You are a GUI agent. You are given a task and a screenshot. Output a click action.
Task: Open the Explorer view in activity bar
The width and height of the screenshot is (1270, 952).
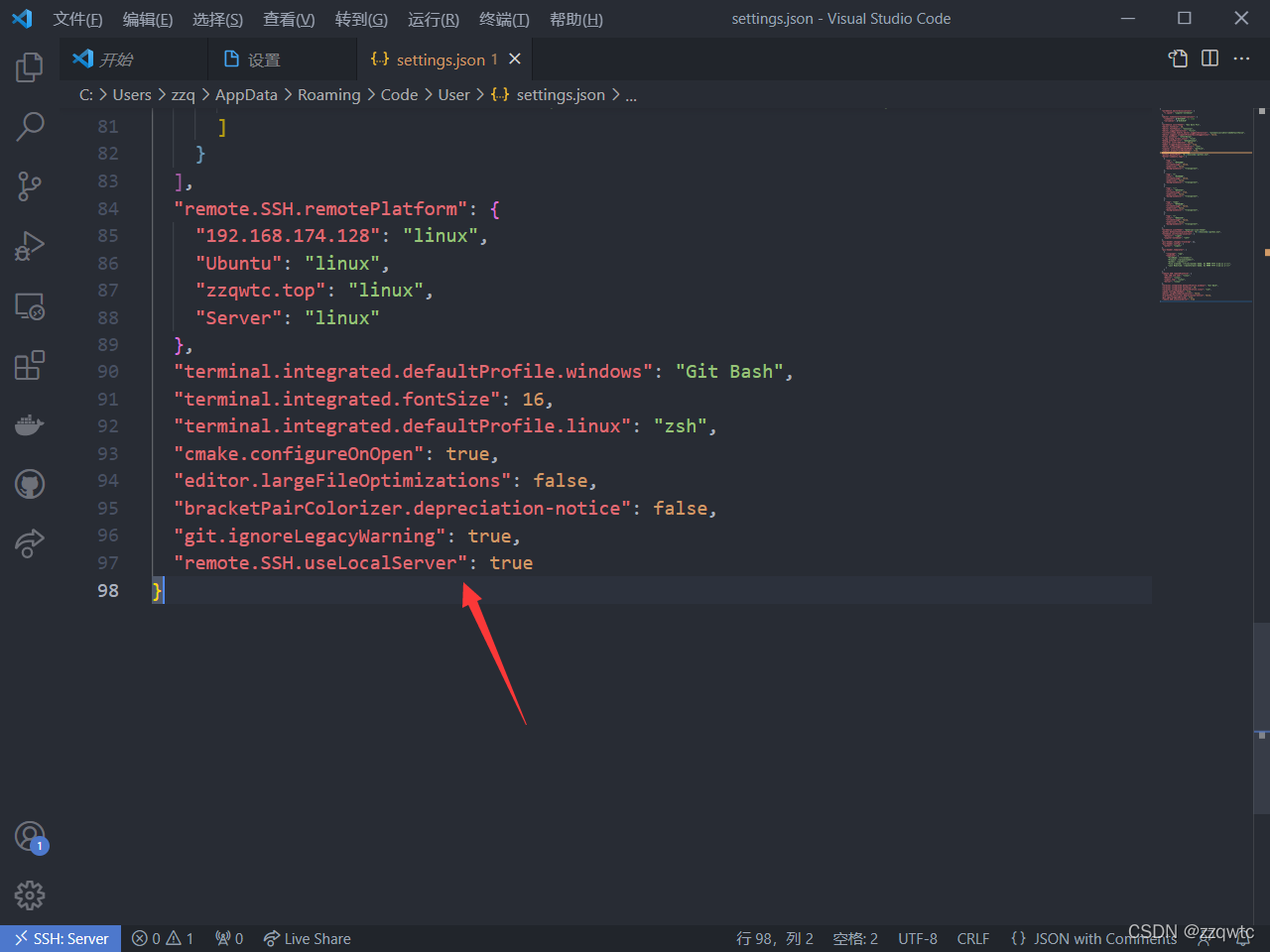30,67
